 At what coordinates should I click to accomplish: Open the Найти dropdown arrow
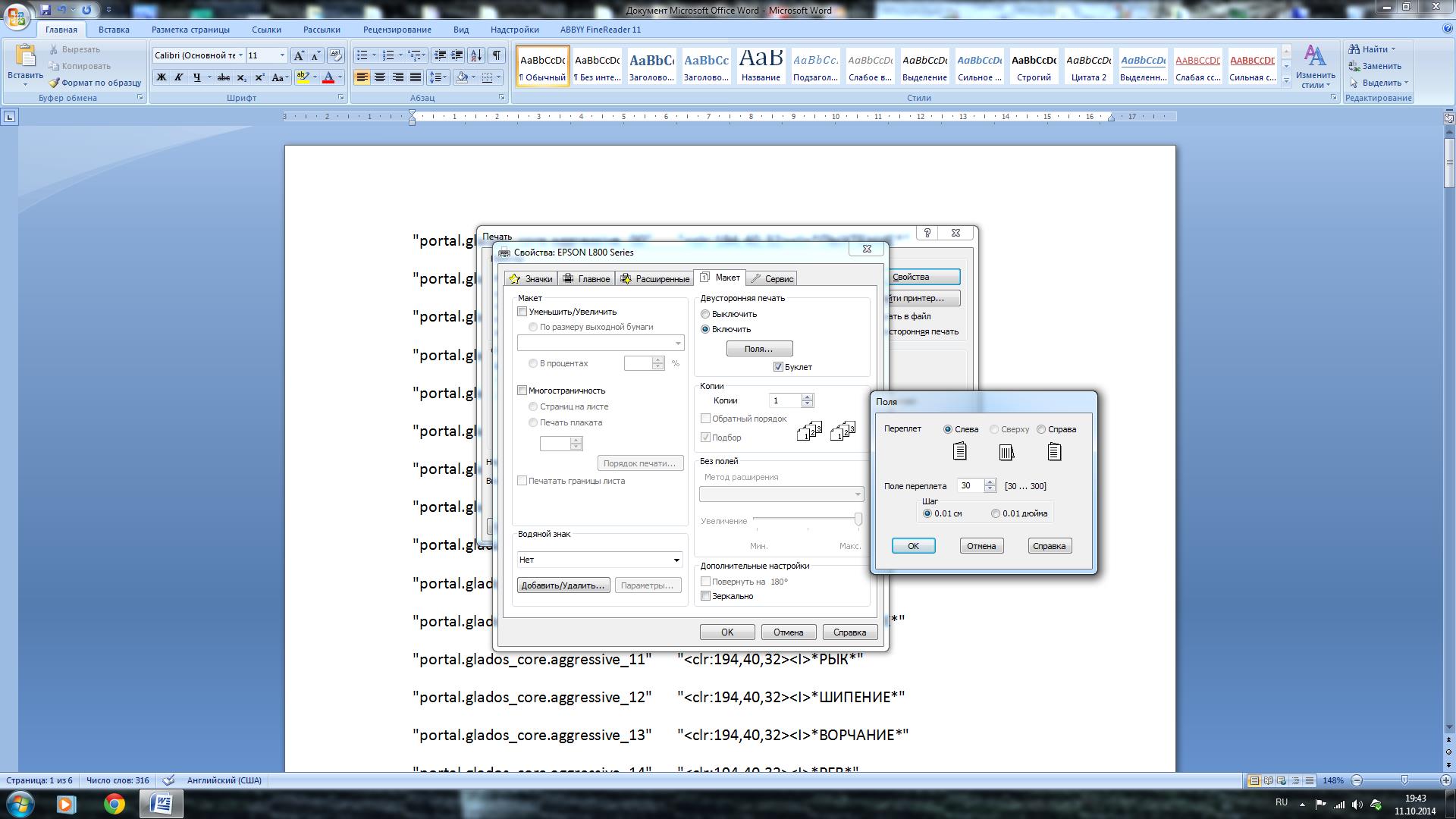[x=1393, y=49]
